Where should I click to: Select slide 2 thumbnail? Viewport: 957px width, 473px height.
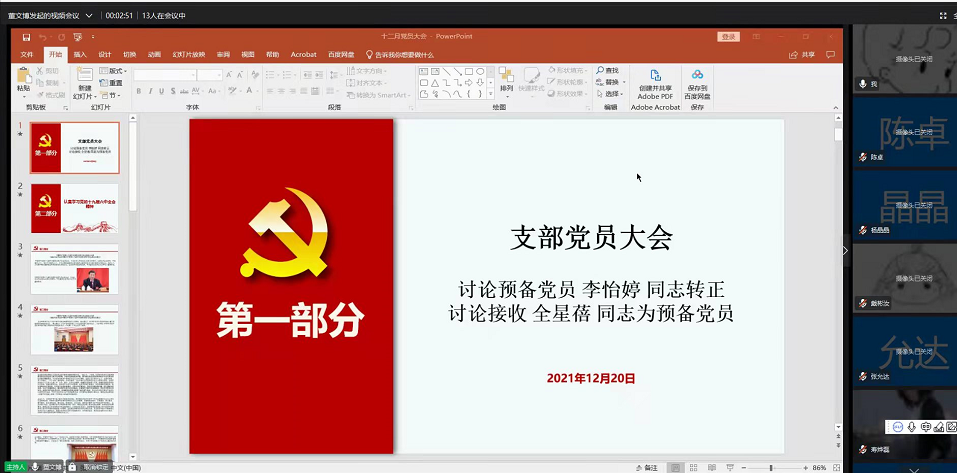pyautogui.click(x=75, y=208)
